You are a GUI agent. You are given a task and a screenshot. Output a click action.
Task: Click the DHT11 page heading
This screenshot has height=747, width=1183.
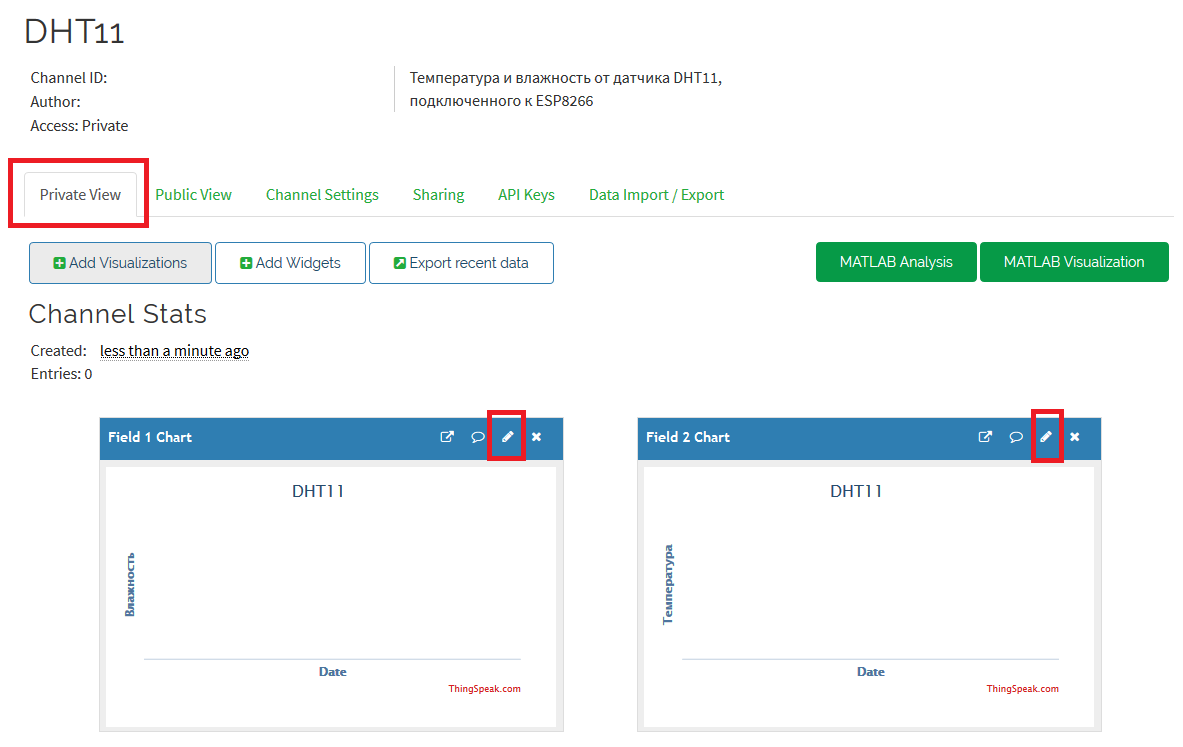coord(74,32)
